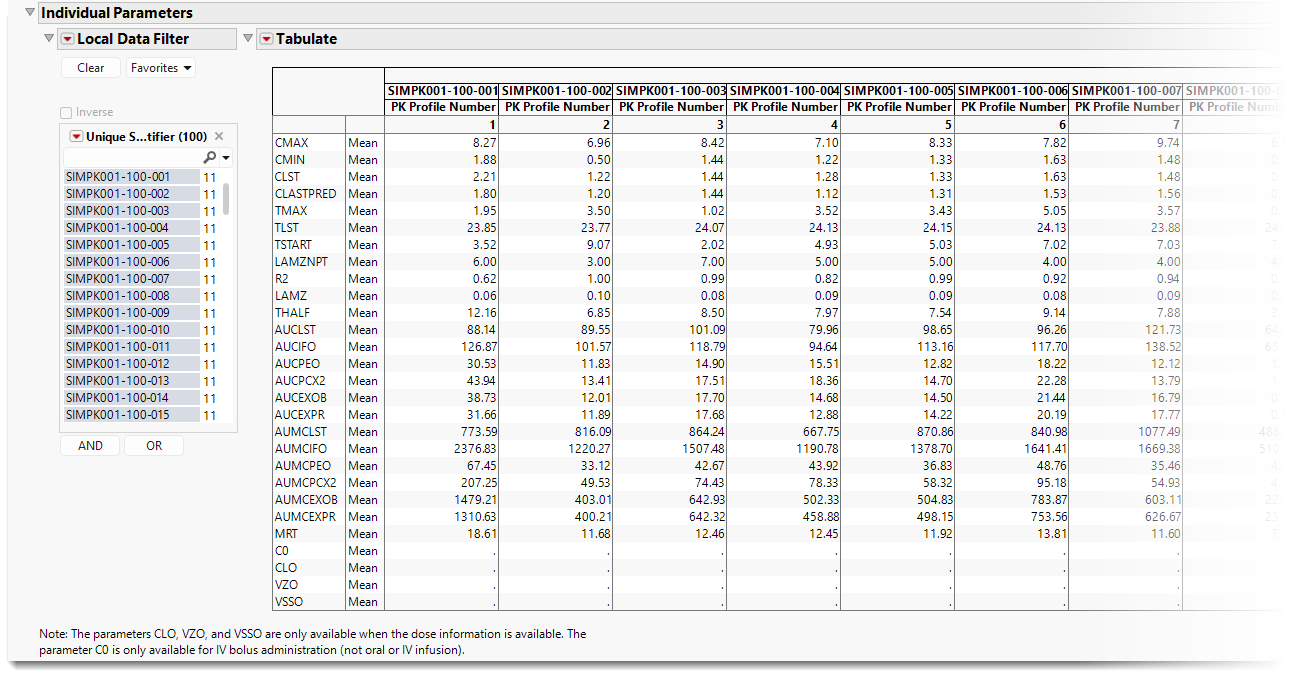1293x678 pixels.
Task: Open the magnifier search options menu
Action: [217, 158]
